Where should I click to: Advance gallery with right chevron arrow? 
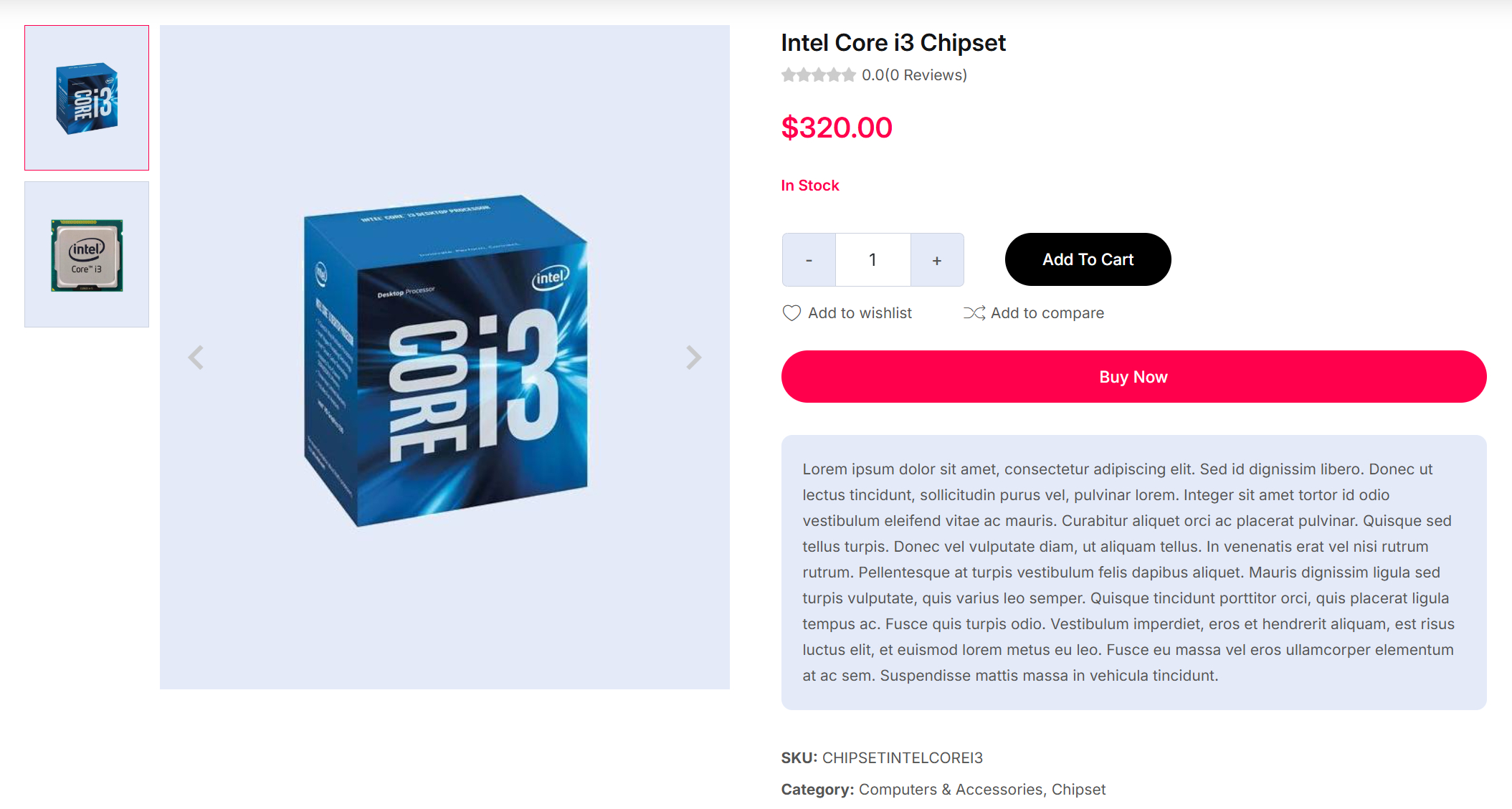coord(693,358)
